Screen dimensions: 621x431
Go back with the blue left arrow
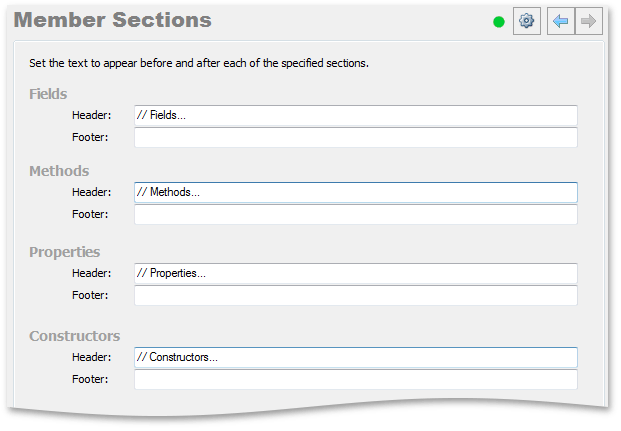coord(561,21)
